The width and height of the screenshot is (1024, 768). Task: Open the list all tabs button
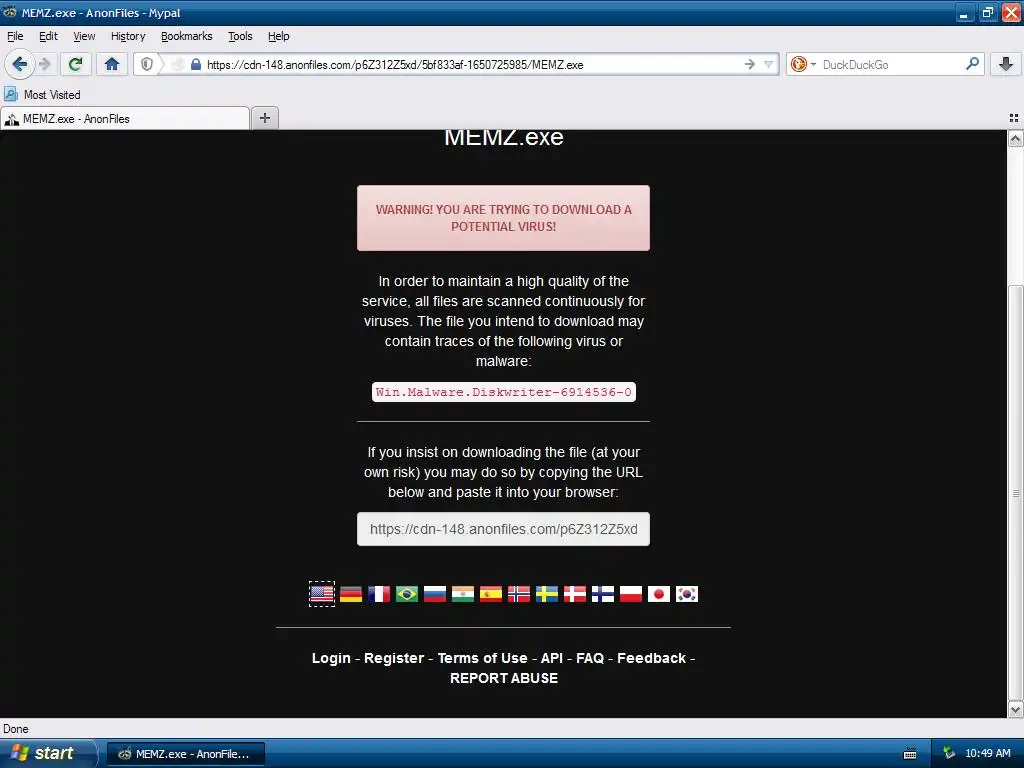[x=1014, y=118]
